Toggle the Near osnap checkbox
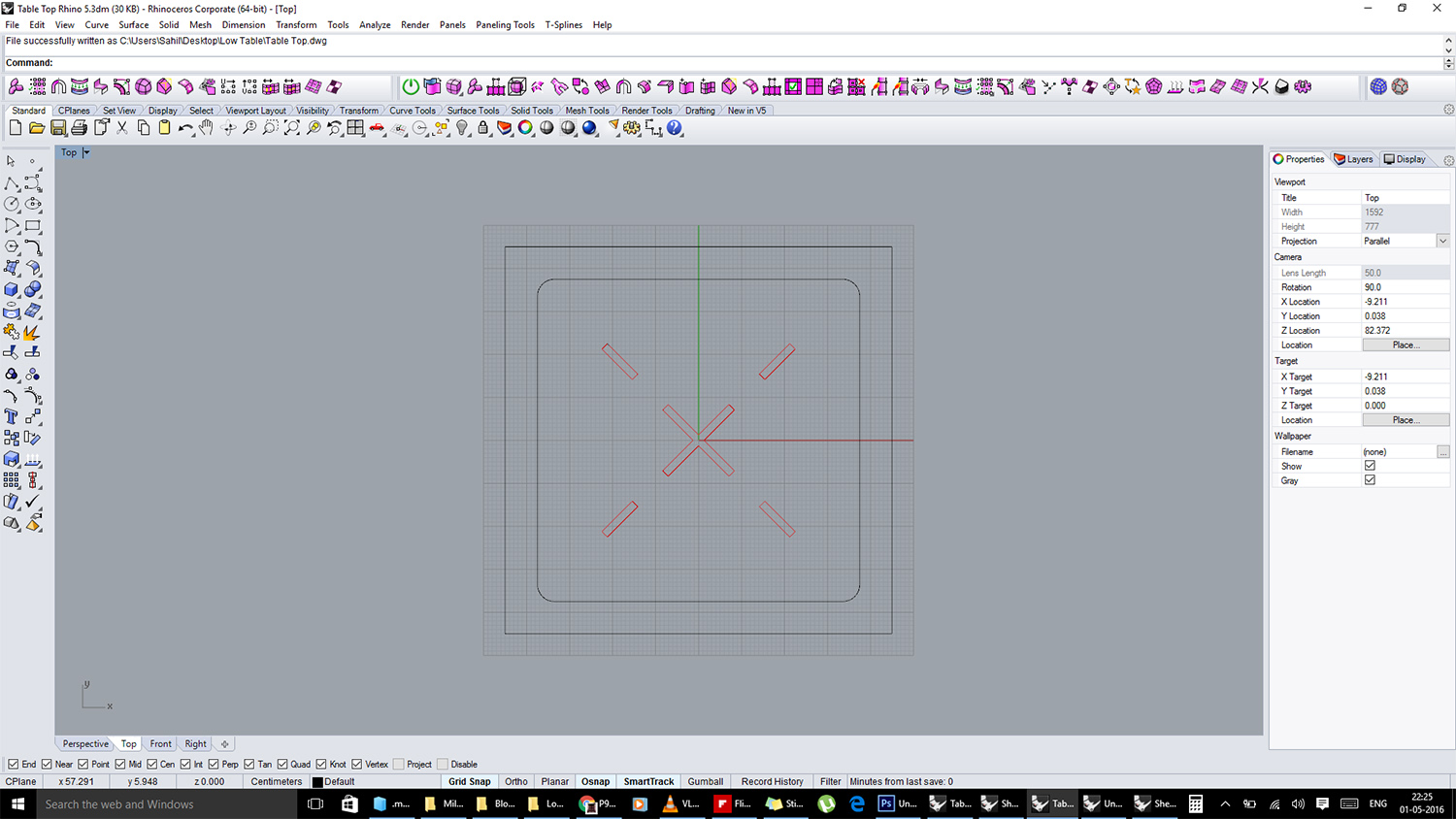Image resolution: width=1456 pixels, height=819 pixels. point(47,765)
